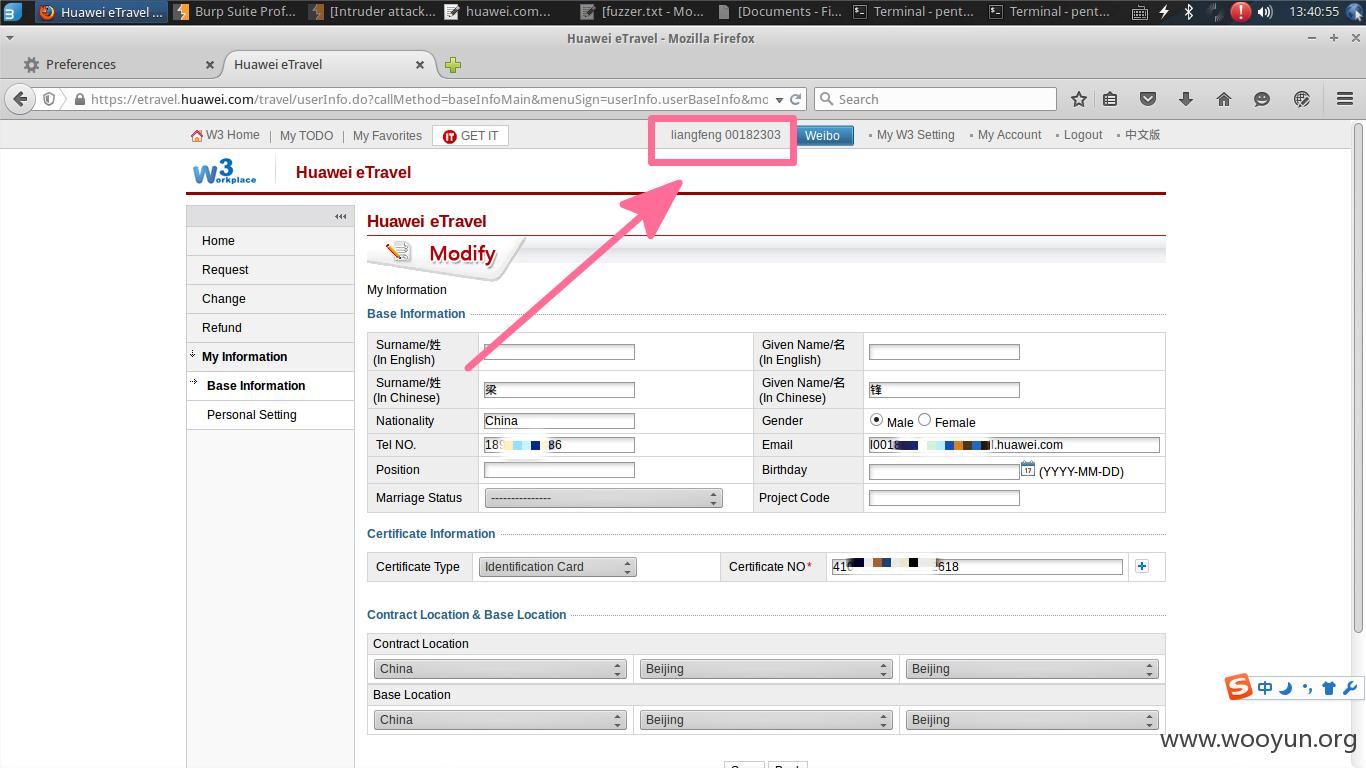1366x768 pixels.
Task: Click the site identity lock icon
Action: (x=79, y=99)
